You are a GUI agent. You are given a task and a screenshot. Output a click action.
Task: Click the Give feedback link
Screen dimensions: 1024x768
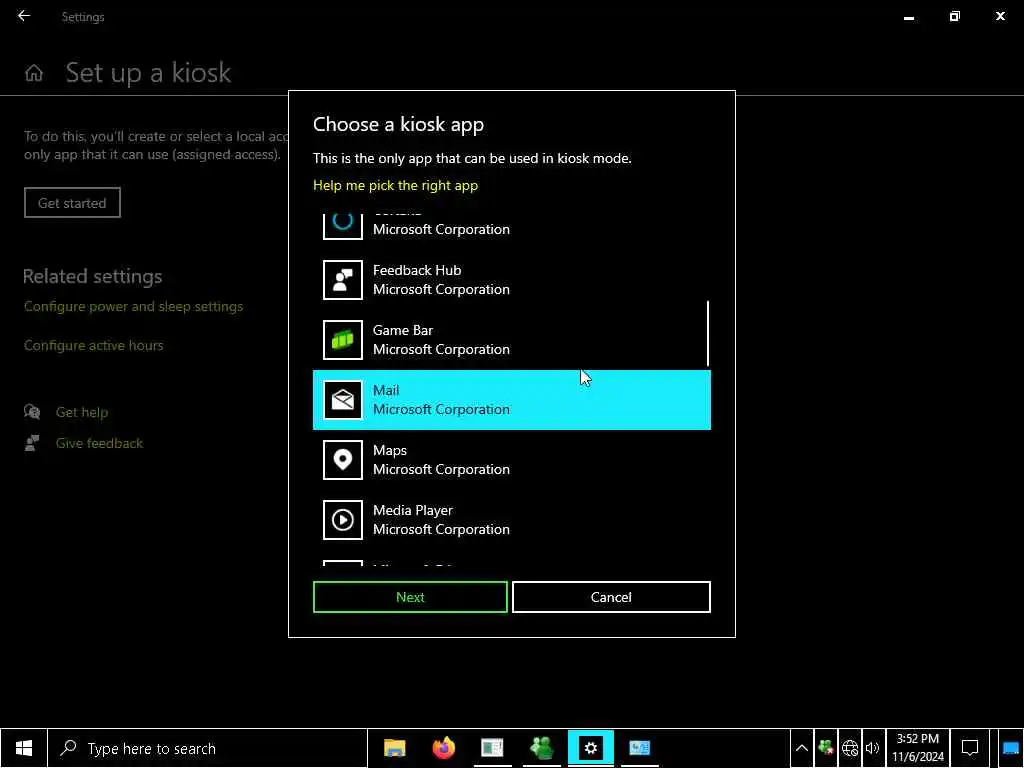pos(99,443)
